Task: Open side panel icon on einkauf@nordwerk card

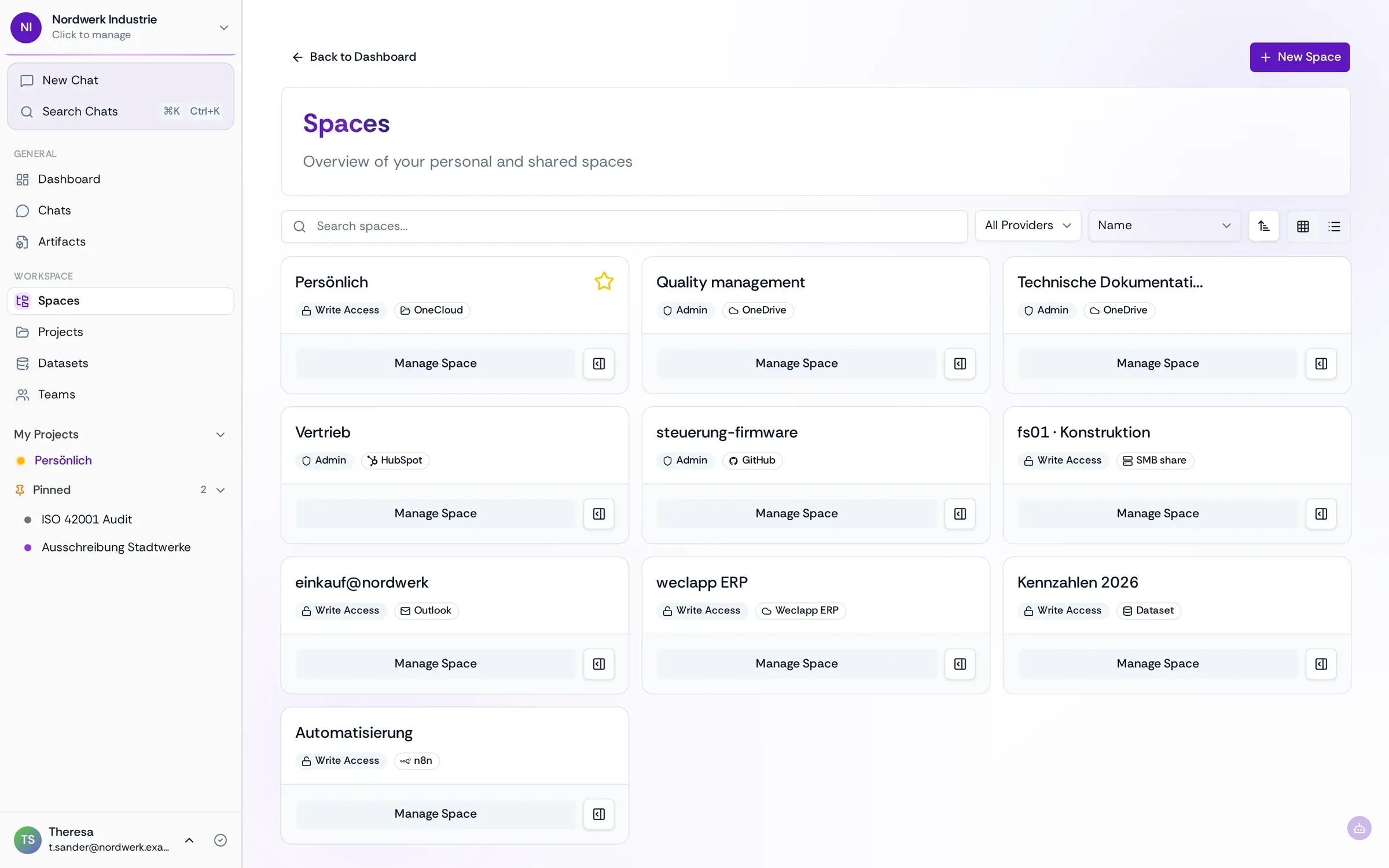Action: point(599,664)
